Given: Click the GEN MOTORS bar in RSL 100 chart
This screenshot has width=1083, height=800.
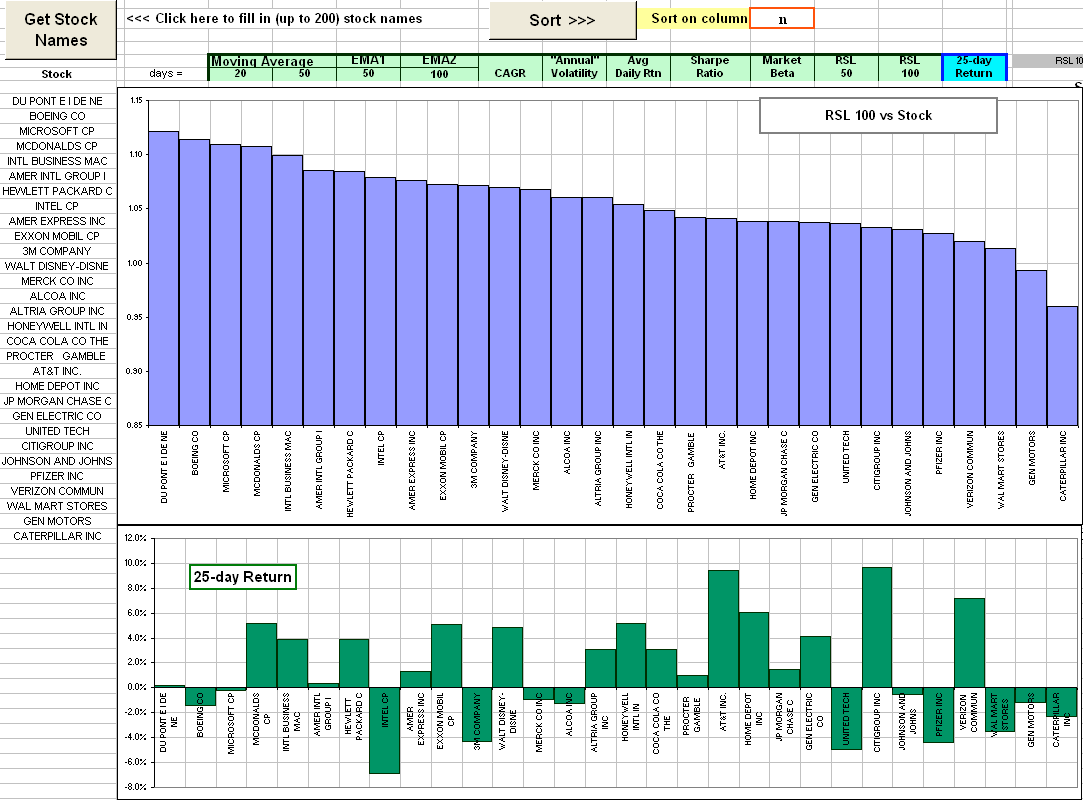Looking at the screenshot, I should (1031, 348).
